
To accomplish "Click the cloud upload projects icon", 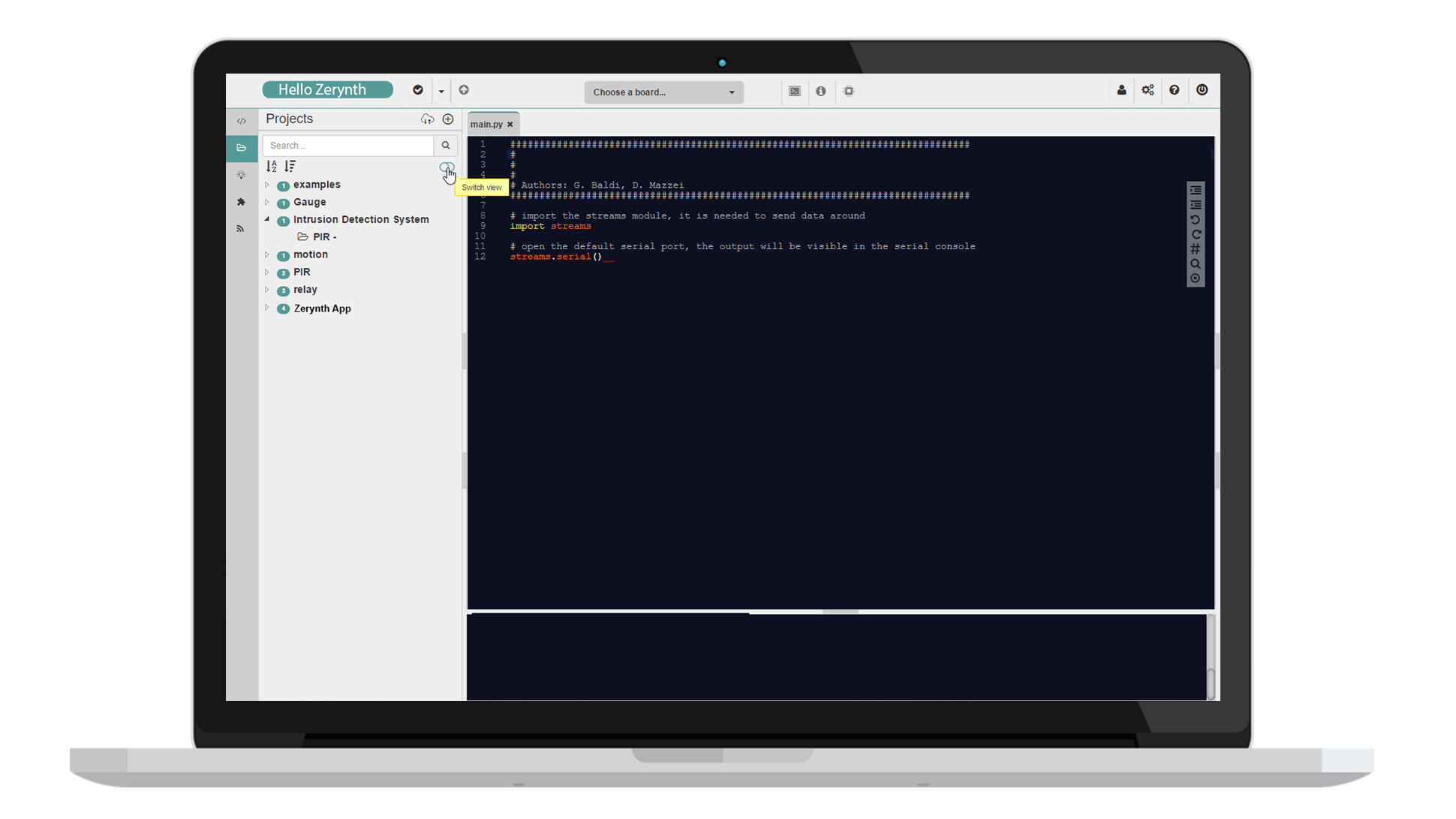I will [427, 119].
